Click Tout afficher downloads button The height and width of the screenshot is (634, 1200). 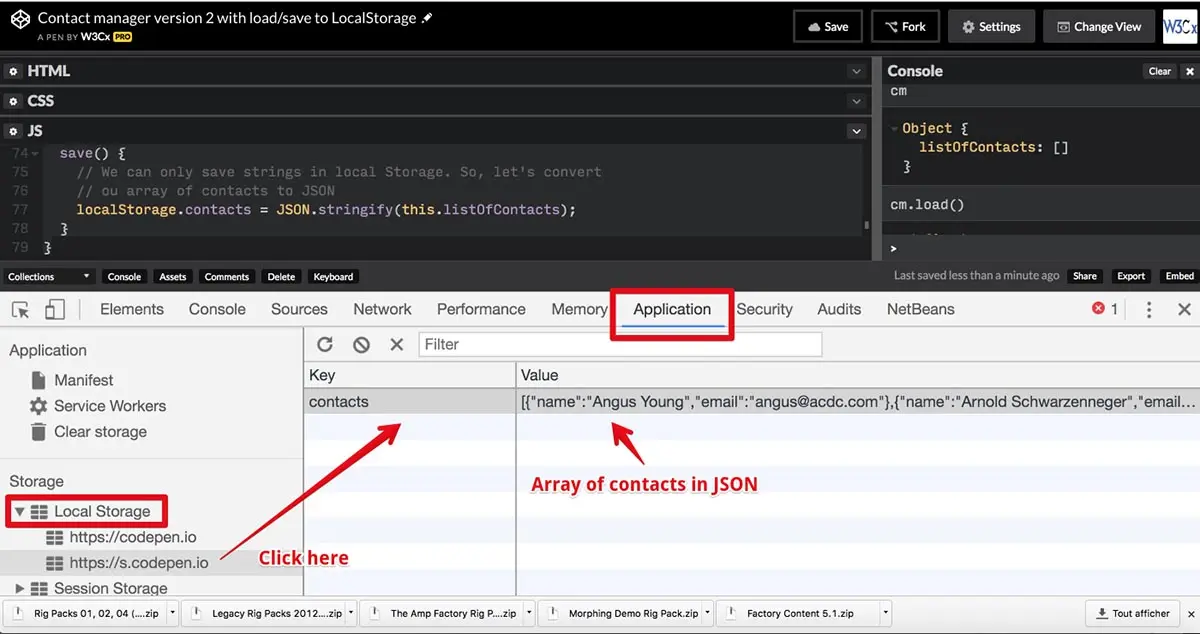(x=1134, y=613)
